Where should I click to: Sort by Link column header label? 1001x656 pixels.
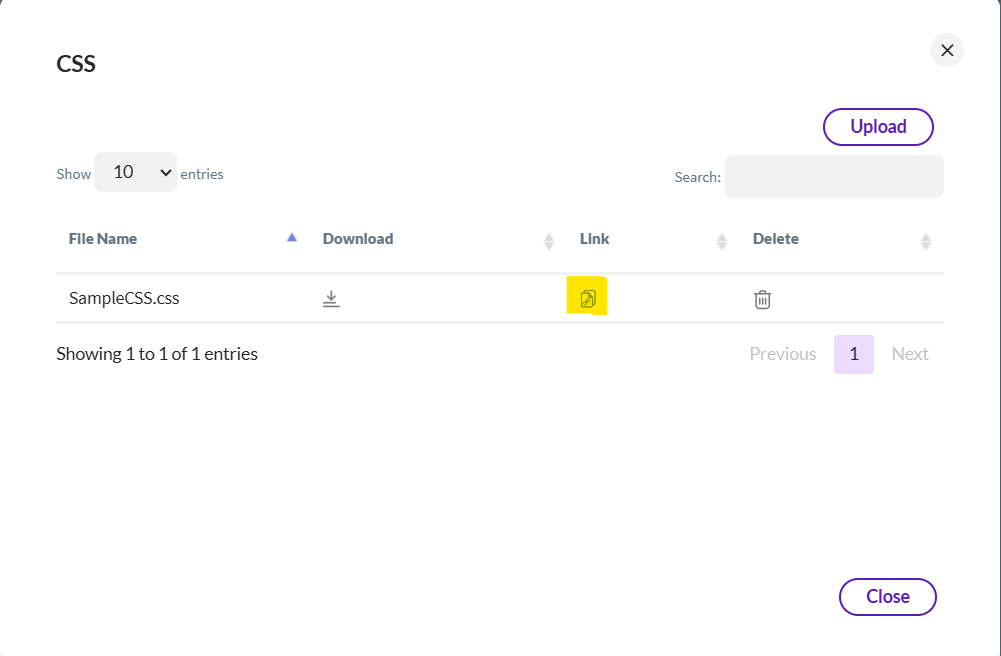point(594,239)
